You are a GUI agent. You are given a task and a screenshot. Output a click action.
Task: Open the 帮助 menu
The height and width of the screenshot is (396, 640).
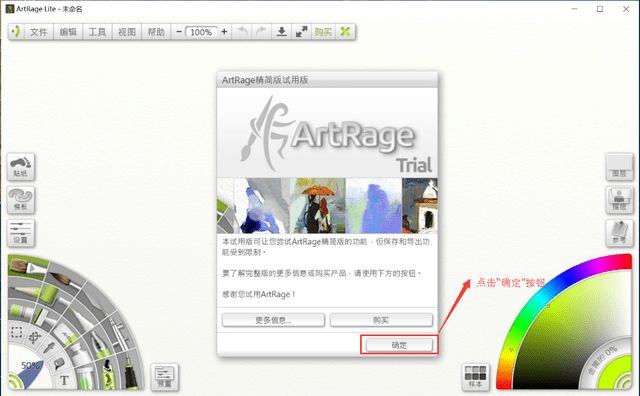click(156, 32)
